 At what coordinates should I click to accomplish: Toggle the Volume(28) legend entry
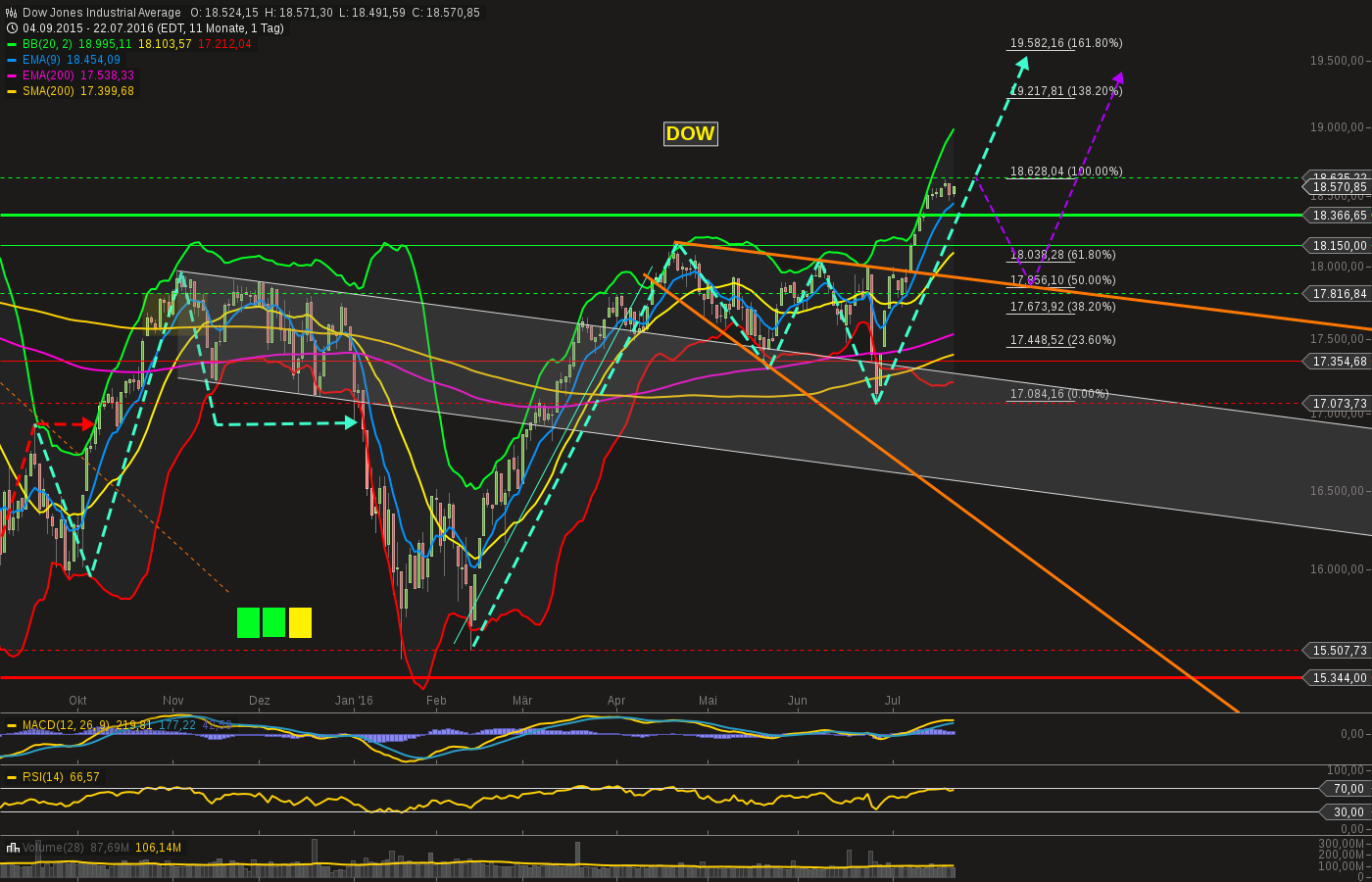point(54,847)
